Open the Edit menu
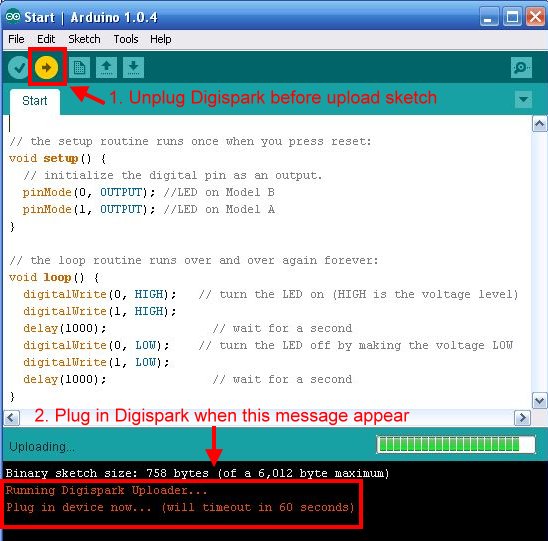 pyautogui.click(x=46, y=39)
